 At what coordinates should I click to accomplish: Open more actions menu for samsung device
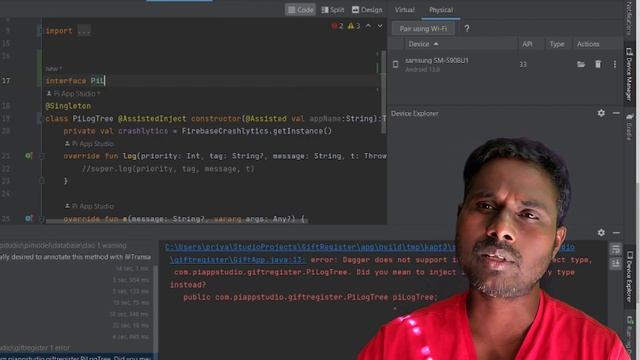[x=615, y=64]
